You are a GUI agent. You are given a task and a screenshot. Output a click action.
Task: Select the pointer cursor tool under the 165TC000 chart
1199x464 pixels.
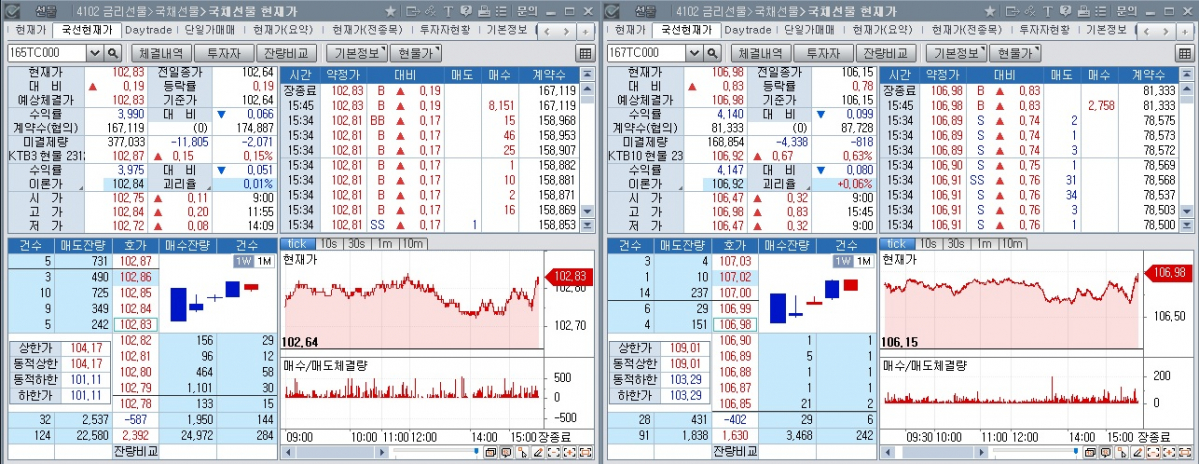pos(522,453)
